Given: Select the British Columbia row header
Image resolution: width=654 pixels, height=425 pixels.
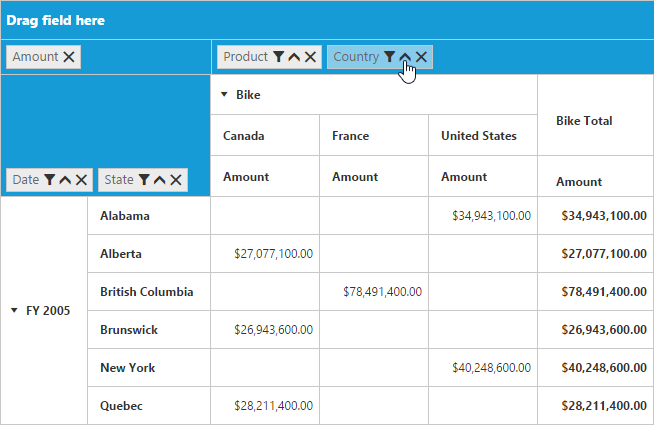Looking at the screenshot, I should [146, 292].
